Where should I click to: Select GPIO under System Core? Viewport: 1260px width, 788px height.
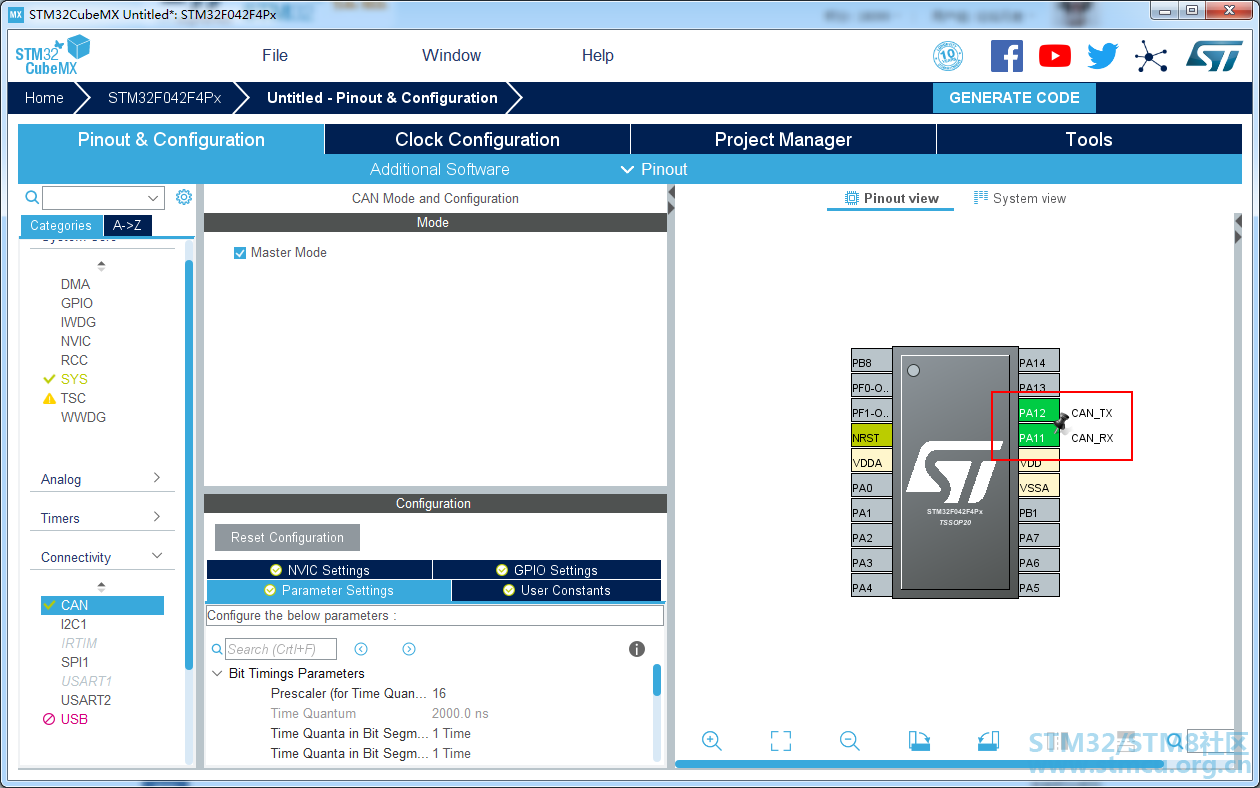pyautogui.click(x=77, y=303)
